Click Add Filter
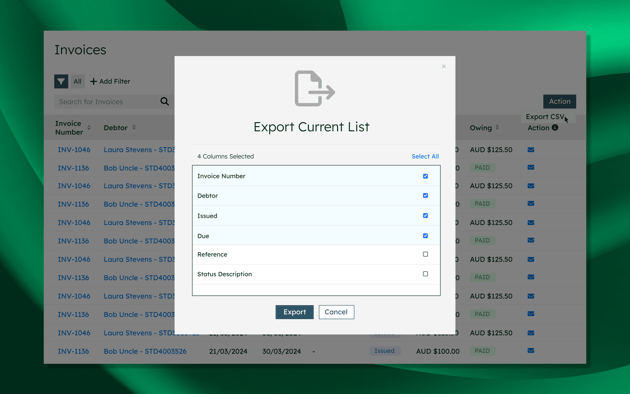This screenshot has height=394, width=630. (110, 82)
